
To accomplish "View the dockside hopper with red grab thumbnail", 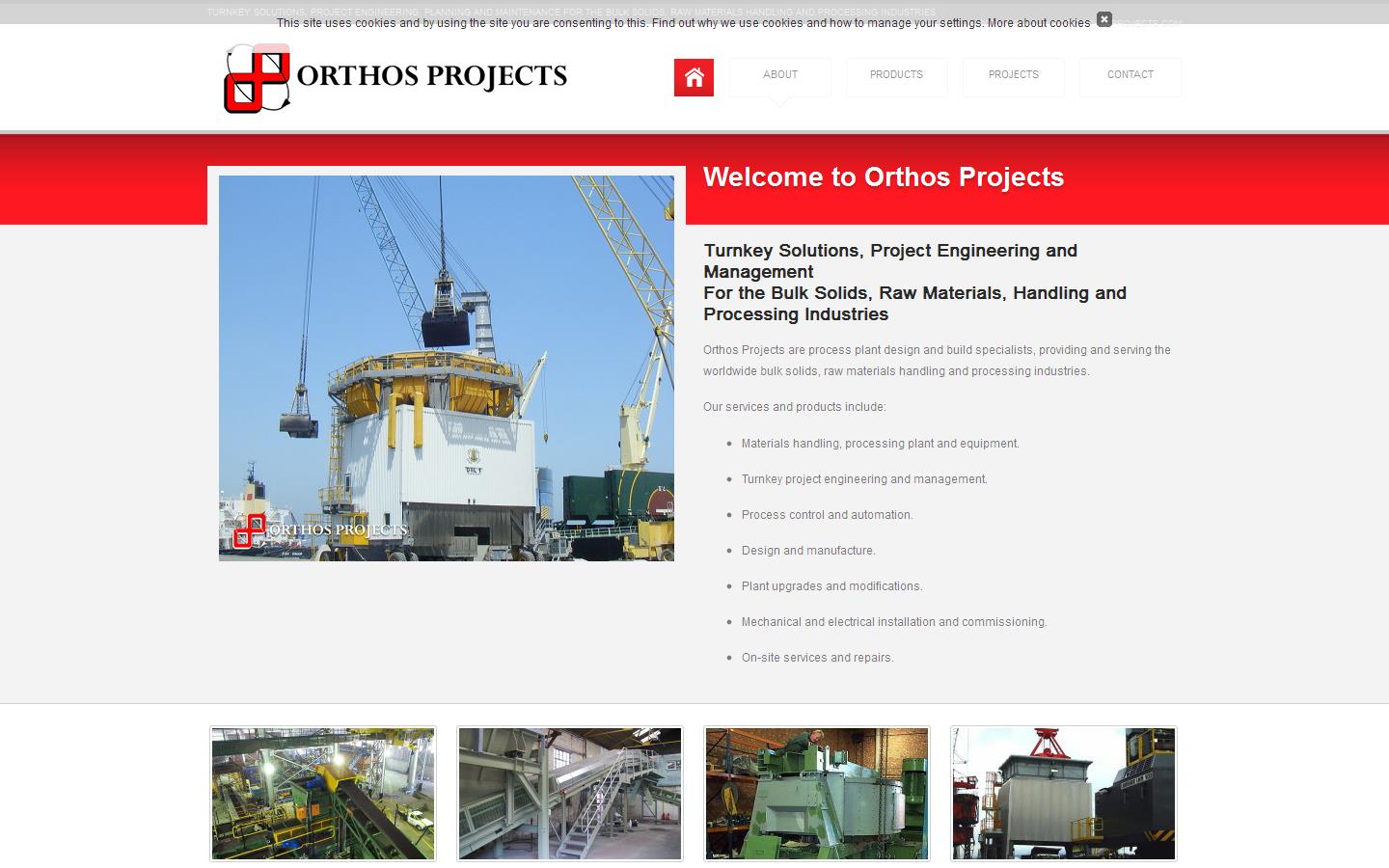I will coord(1064,793).
